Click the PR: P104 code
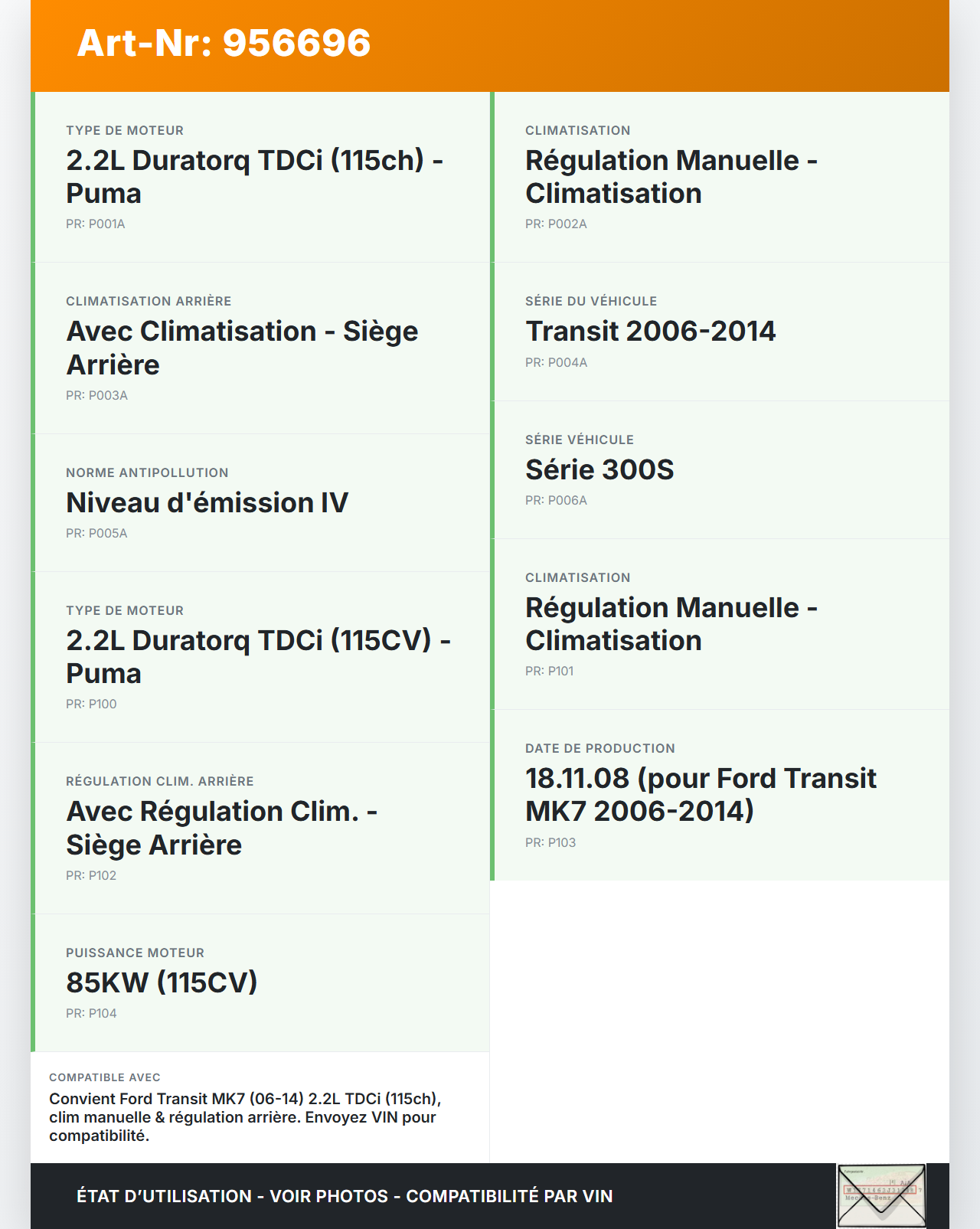This screenshot has width=980, height=1229. coord(91,1014)
